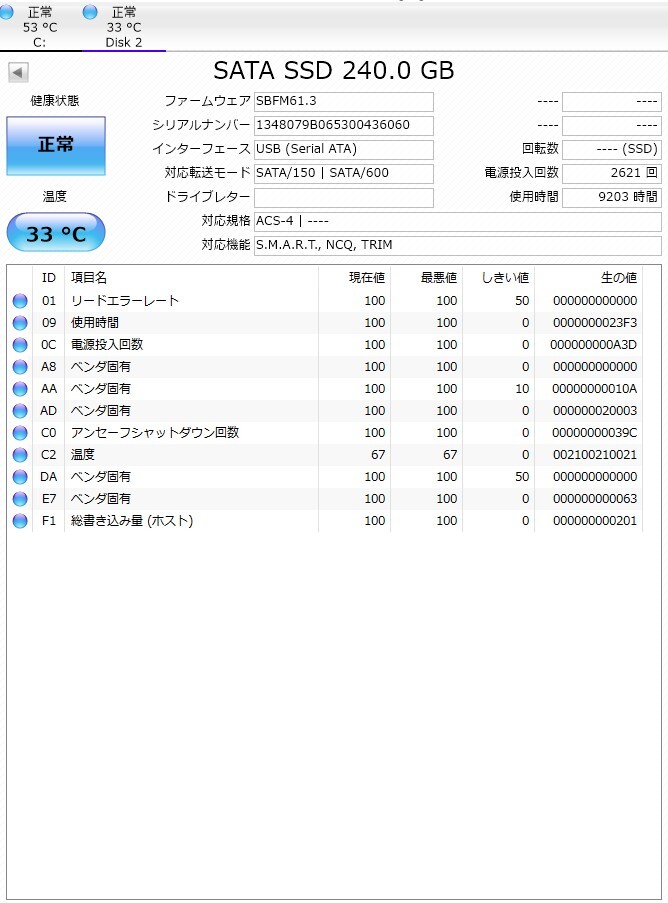Select the Disk 2 tab at 33 °C
This screenshot has height=903, width=668.
pos(124,26)
